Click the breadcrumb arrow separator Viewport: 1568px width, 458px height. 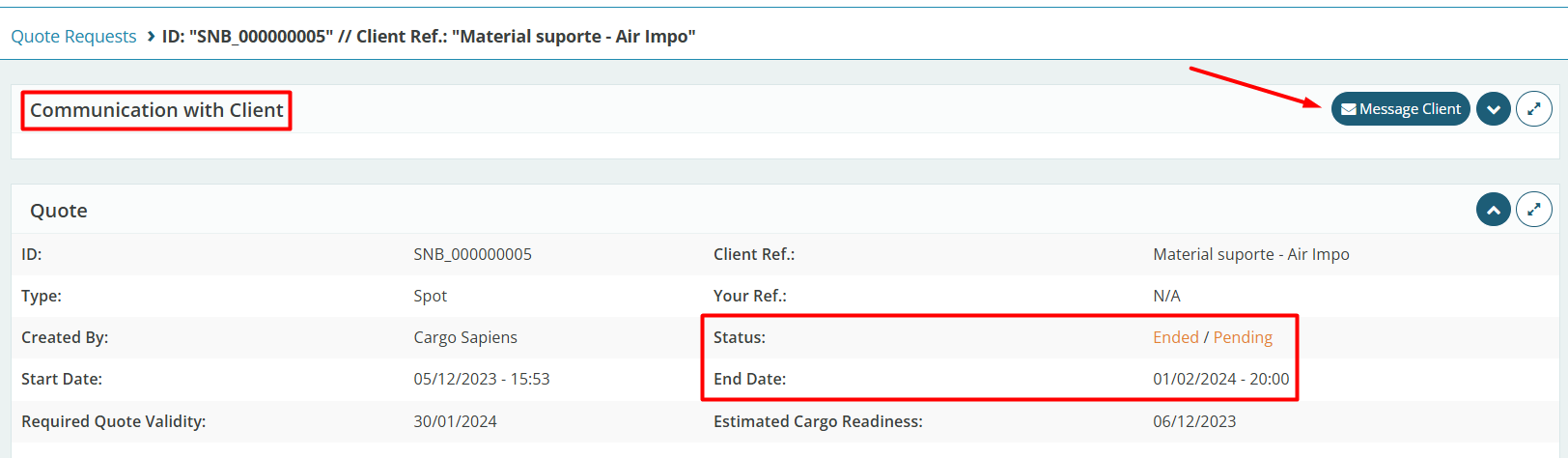tap(151, 37)
